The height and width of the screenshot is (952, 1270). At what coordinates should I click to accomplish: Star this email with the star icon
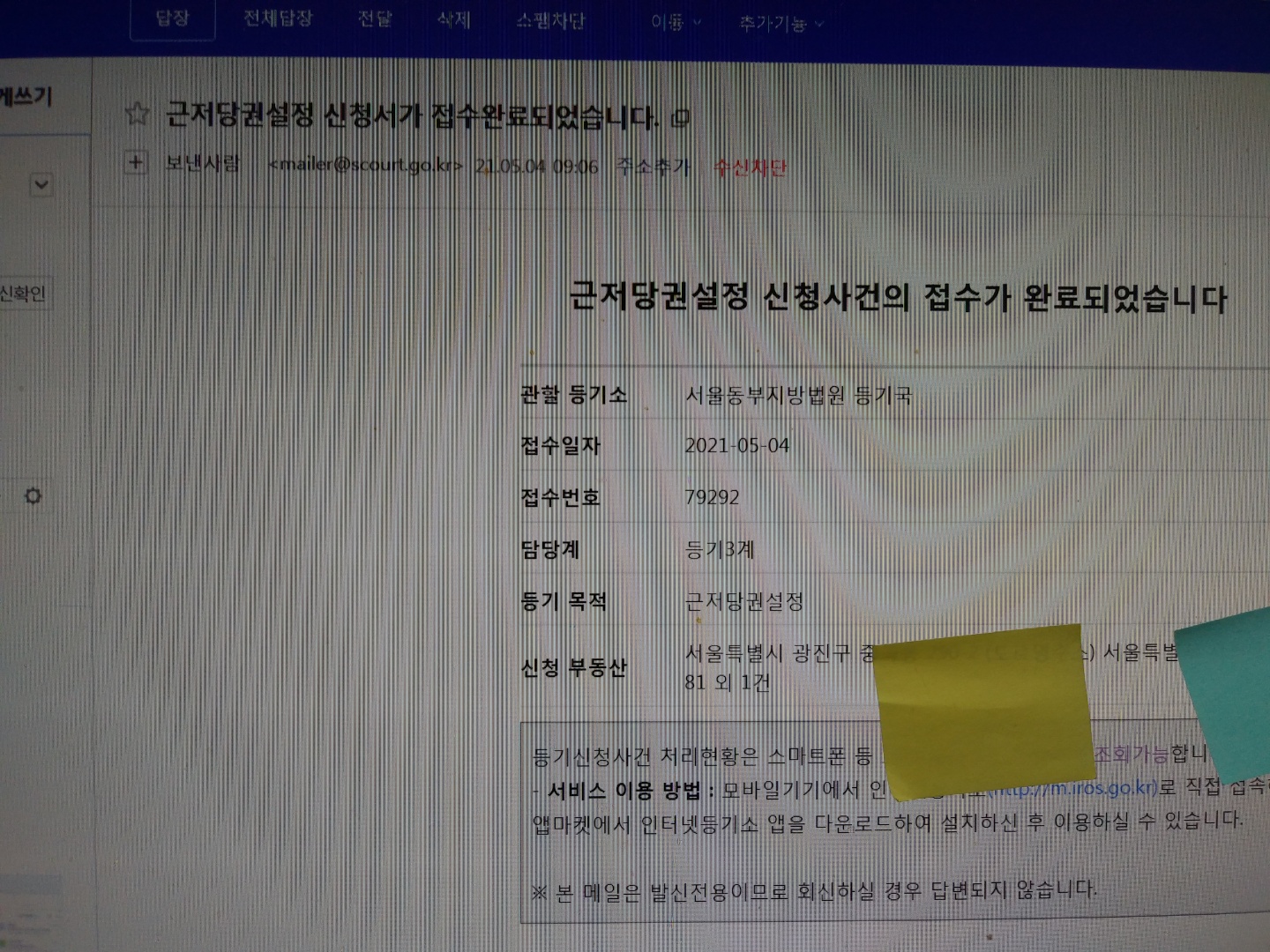point(137,113)
